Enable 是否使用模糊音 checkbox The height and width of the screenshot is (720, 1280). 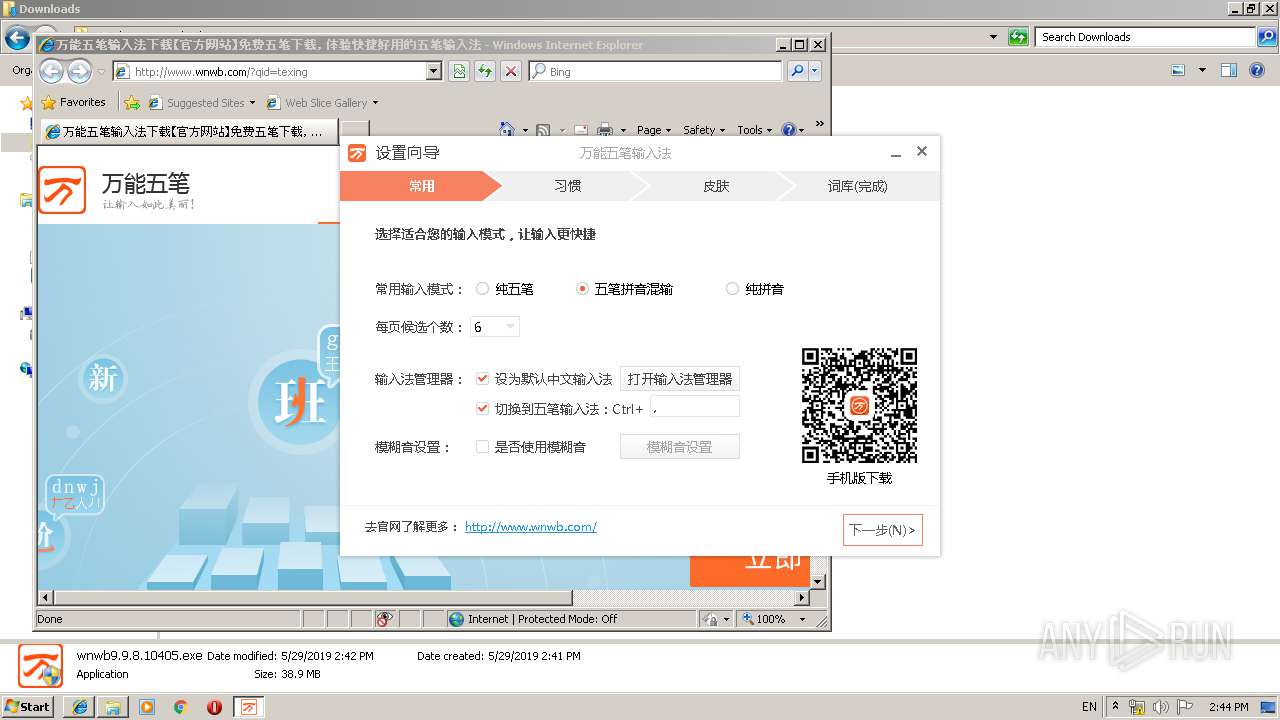click(483, 447)
